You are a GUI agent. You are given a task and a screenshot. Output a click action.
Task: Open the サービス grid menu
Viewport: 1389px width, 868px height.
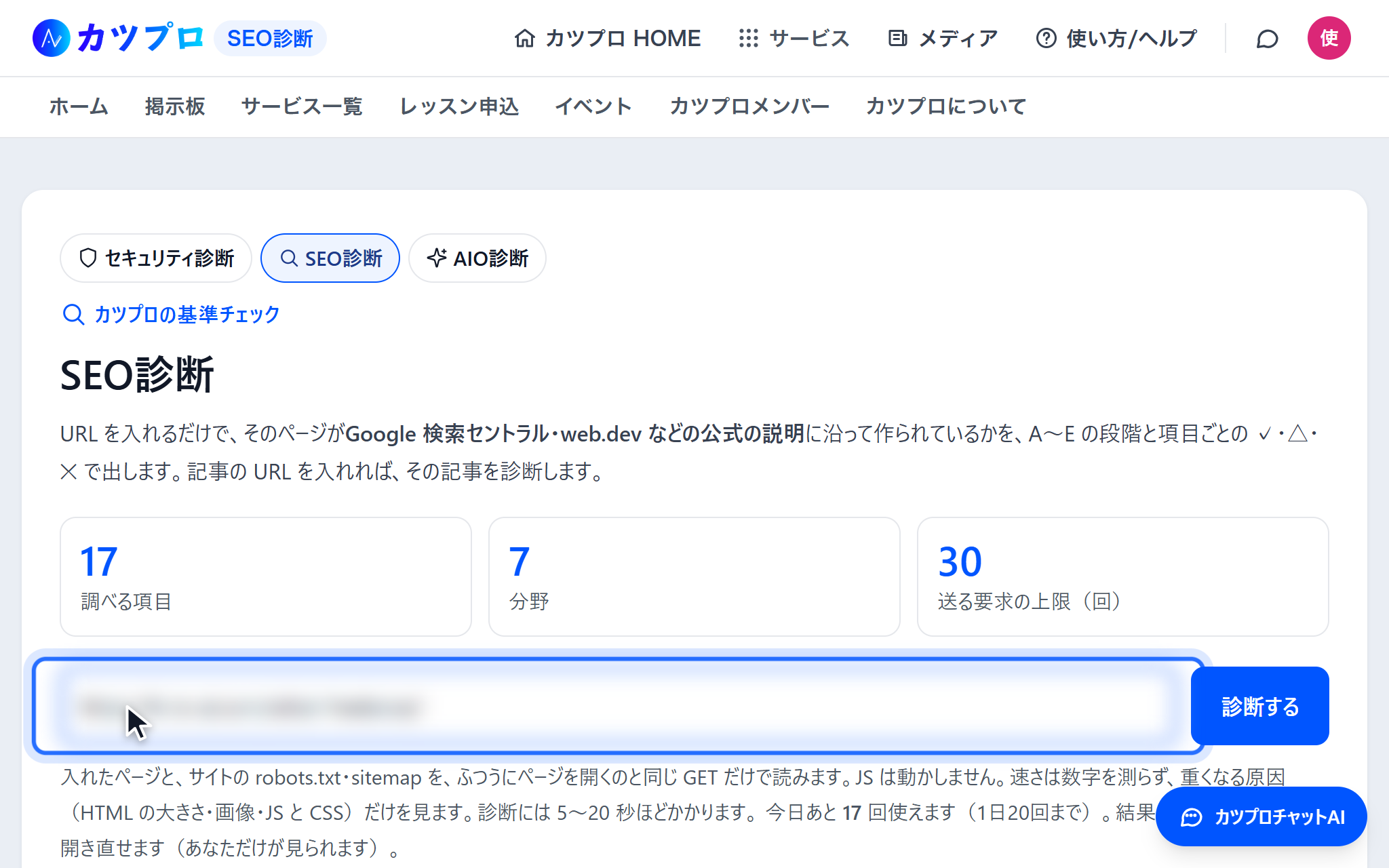click(x=794, y=38)
